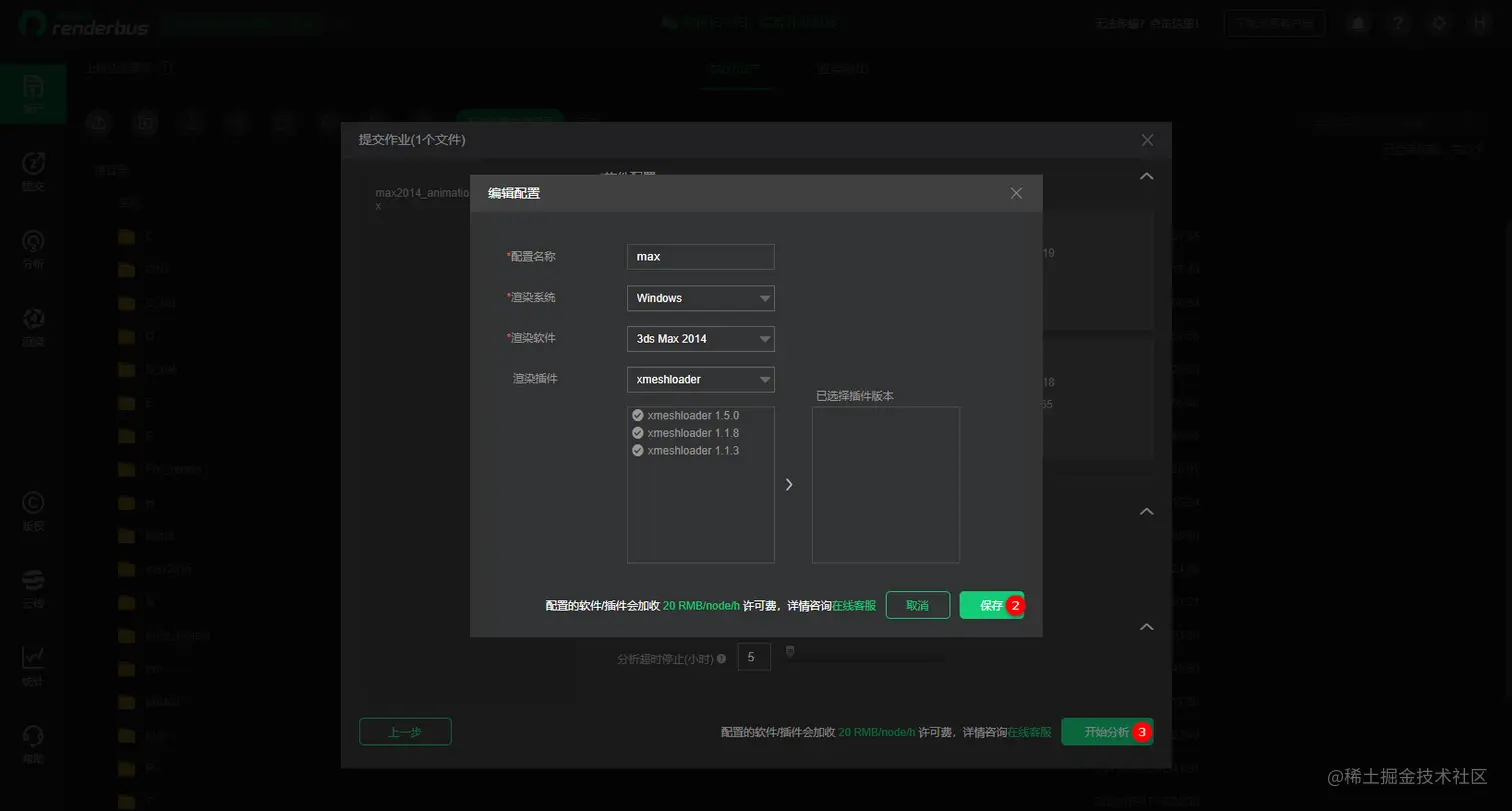Open the 云传 sidebar section
This screenshot has width=1512, height=811.
[x=33, y=589]
